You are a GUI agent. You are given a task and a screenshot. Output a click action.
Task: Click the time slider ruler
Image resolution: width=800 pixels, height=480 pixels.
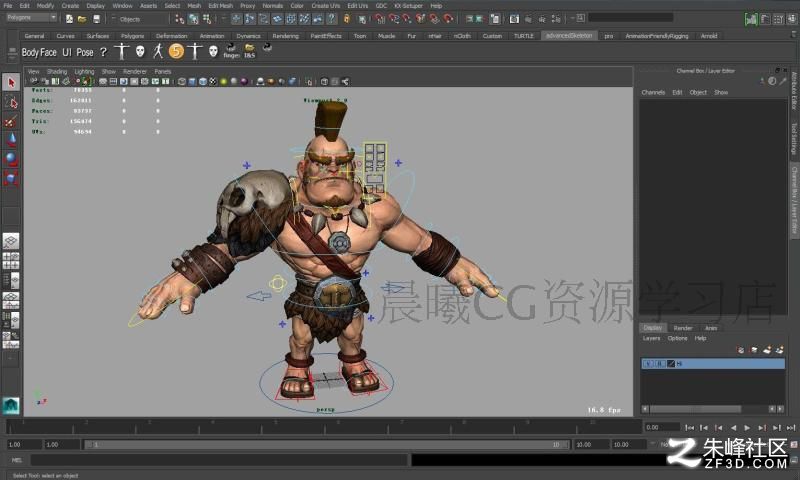tap(323, 426)
